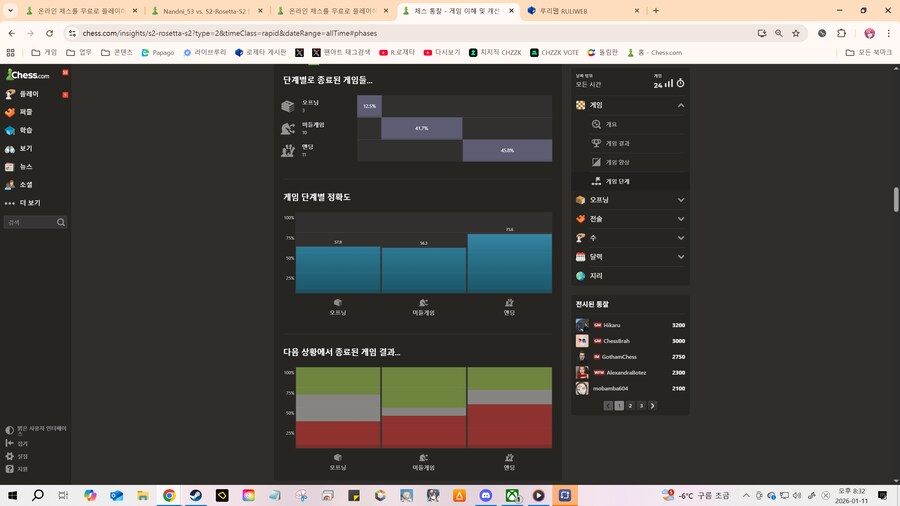This screenshot has width=900, height=506.
Task: Go to featured insights page 3
Action: pos(641,406)
